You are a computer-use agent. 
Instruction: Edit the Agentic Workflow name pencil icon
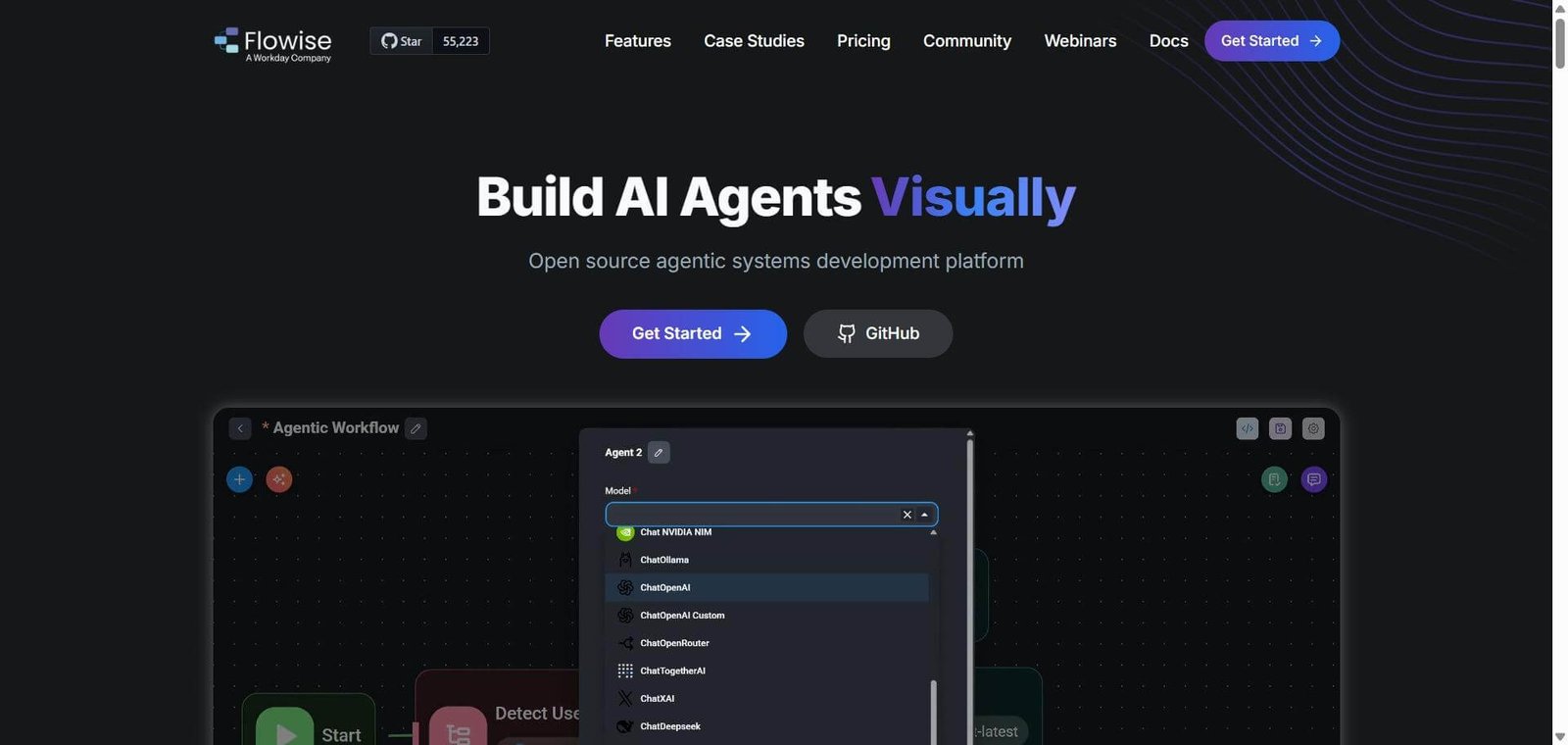(416, 428)
